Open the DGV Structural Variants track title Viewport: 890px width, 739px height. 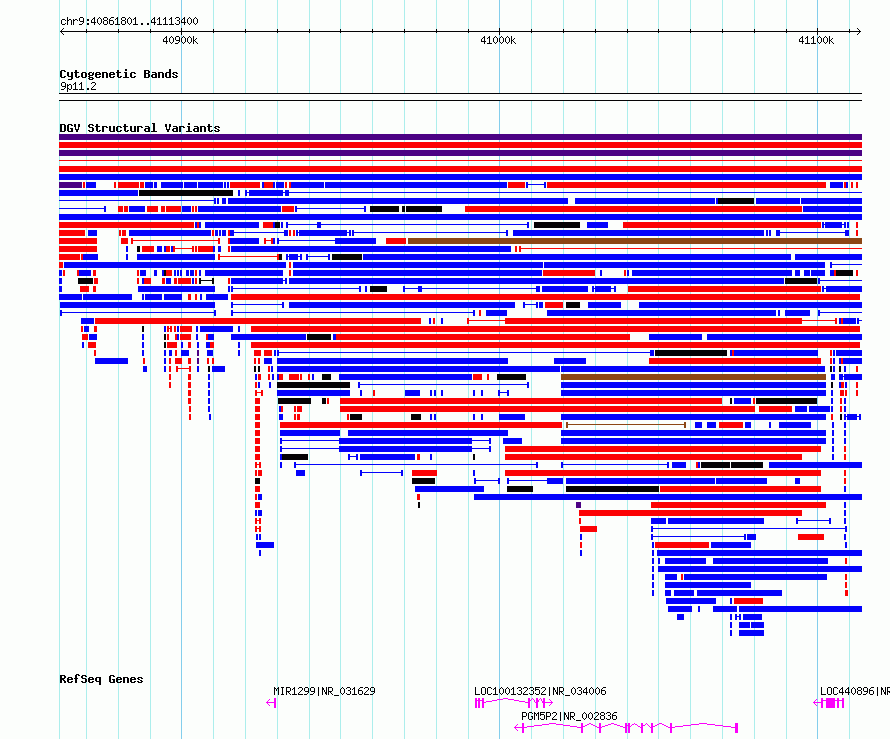[140, 128]
